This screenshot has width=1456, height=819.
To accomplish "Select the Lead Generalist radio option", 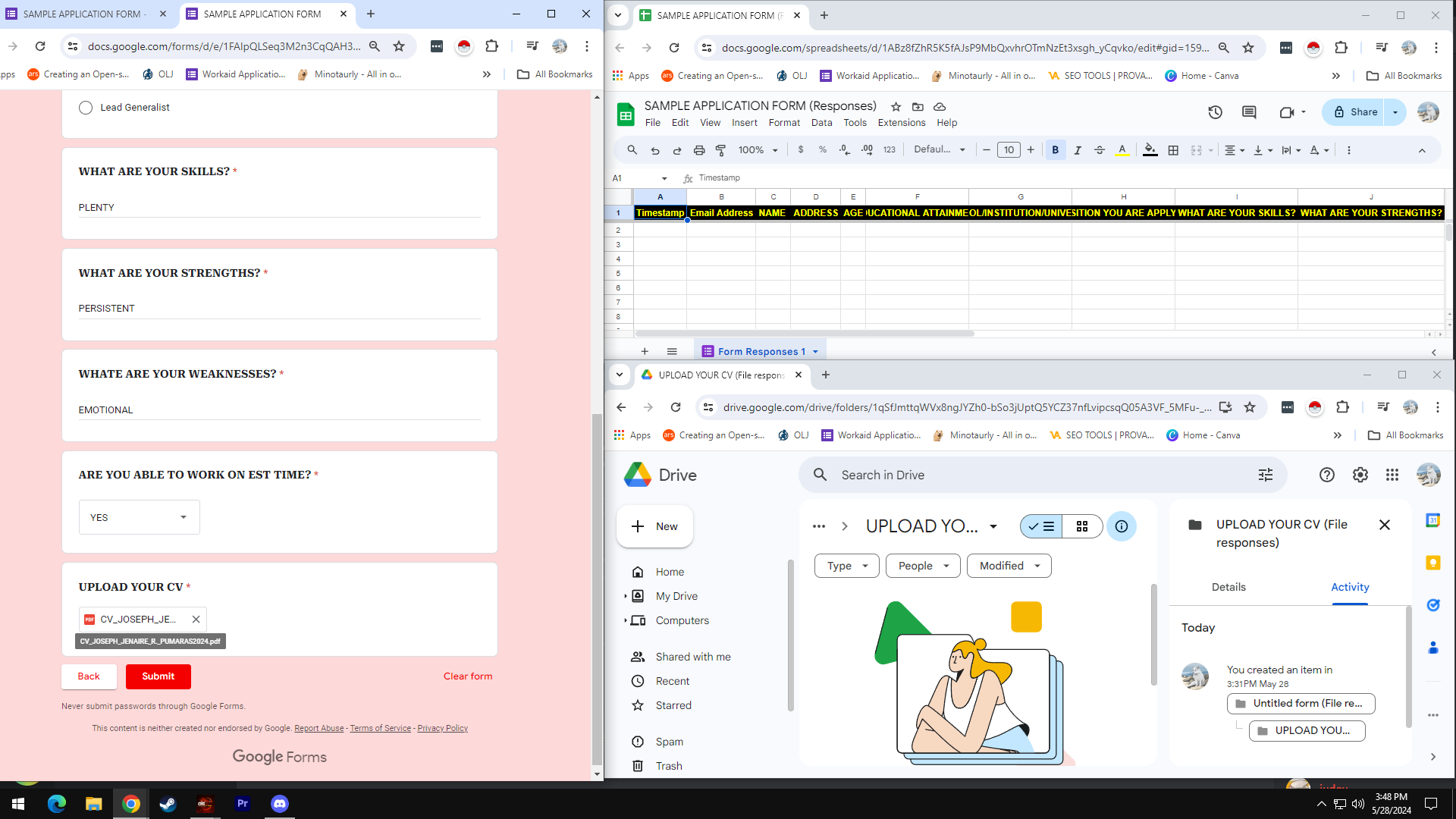I will [x=86, y=108].
